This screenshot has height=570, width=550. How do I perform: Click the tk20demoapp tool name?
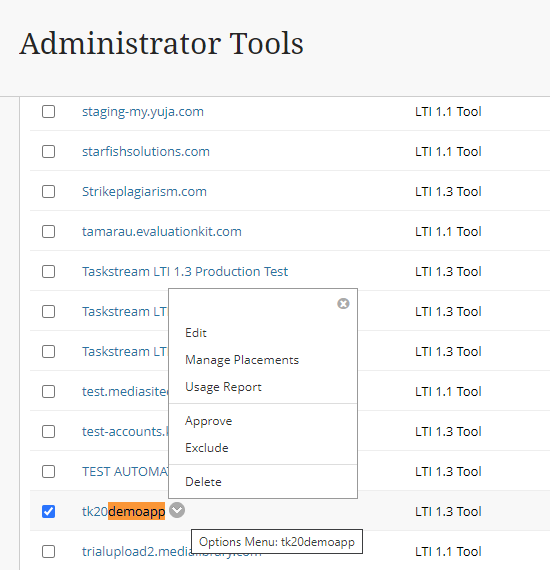(x=123, y=511)
